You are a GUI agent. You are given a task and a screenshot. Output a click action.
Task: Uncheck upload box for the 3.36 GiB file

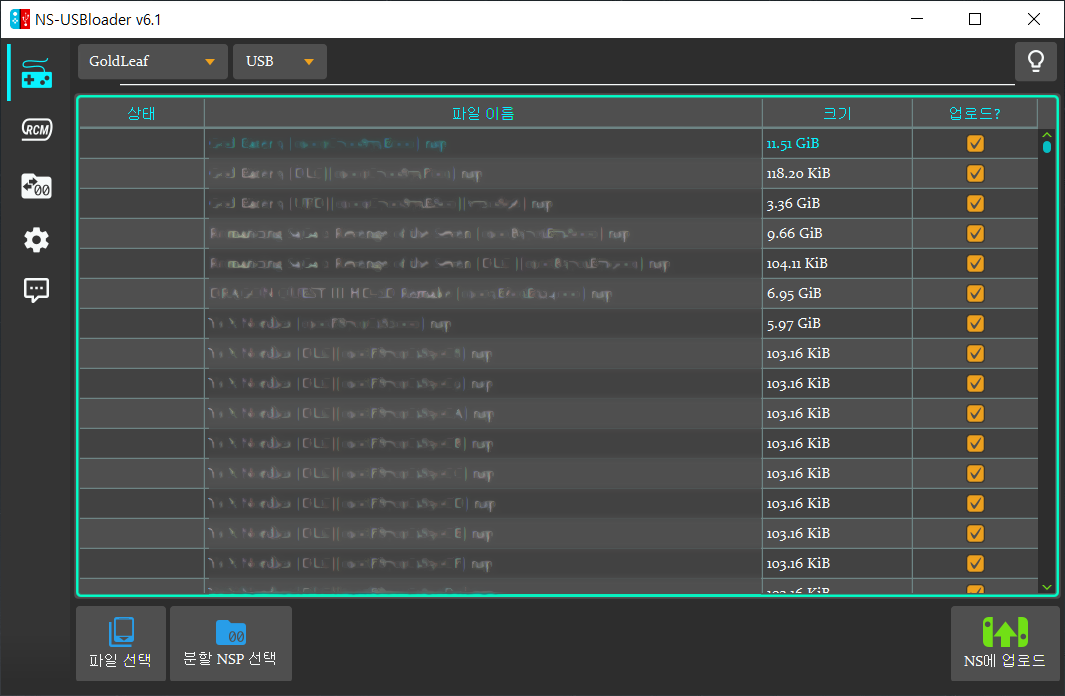975,203
